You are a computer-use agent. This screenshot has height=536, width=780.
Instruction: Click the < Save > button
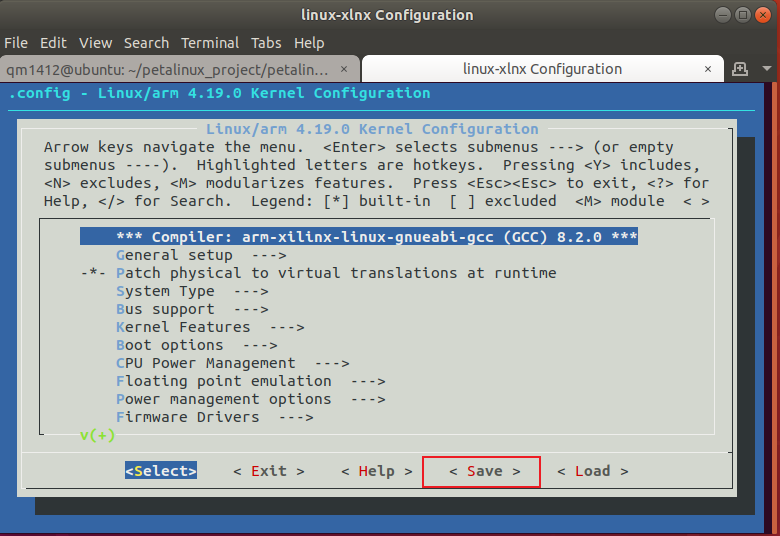pos(485,471)
